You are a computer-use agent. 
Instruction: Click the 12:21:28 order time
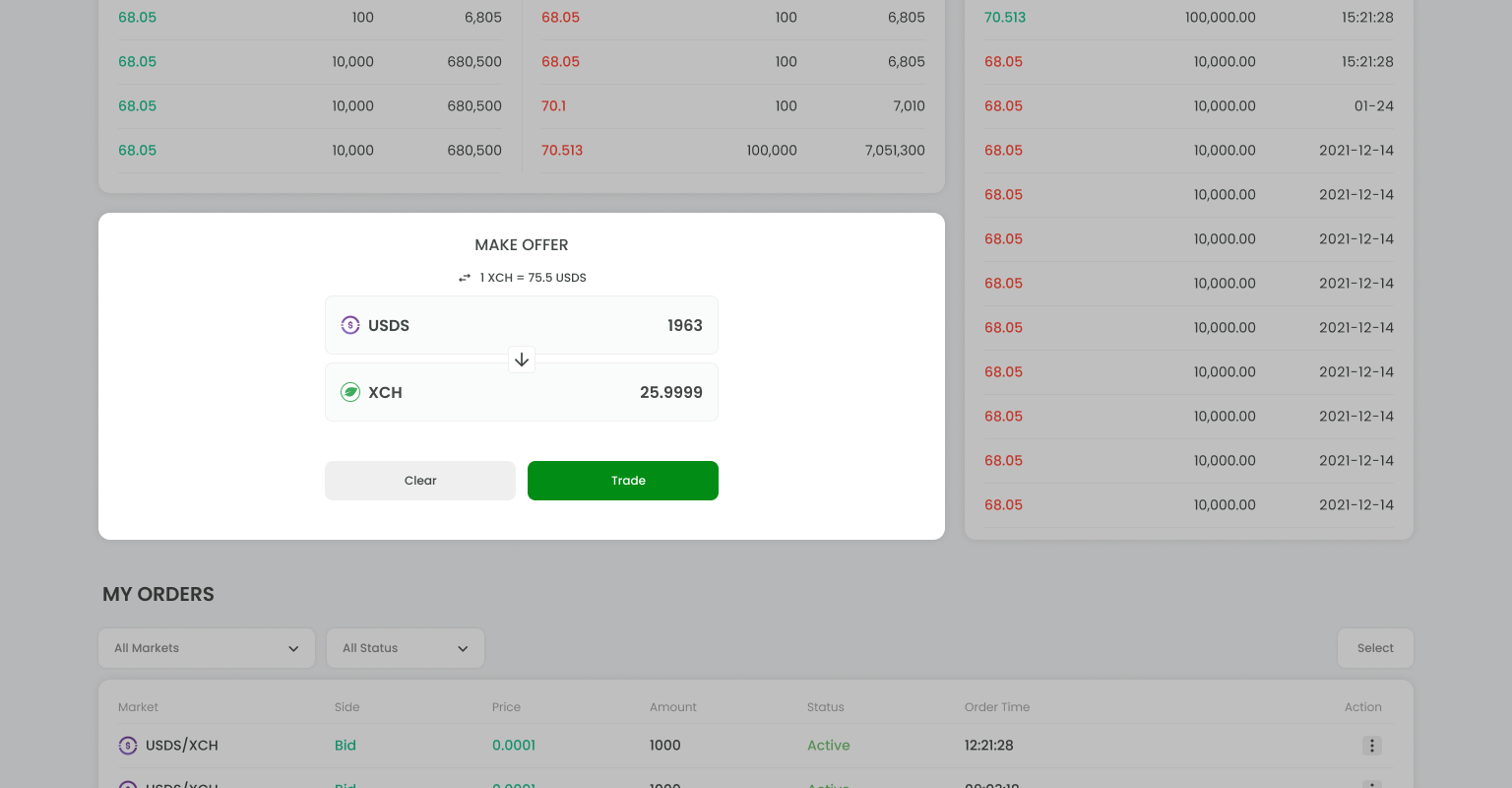[989, 746]
